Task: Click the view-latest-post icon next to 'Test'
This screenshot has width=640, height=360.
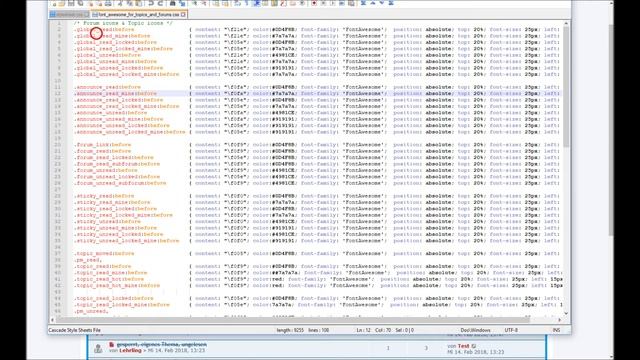Action: click(473, 346)
